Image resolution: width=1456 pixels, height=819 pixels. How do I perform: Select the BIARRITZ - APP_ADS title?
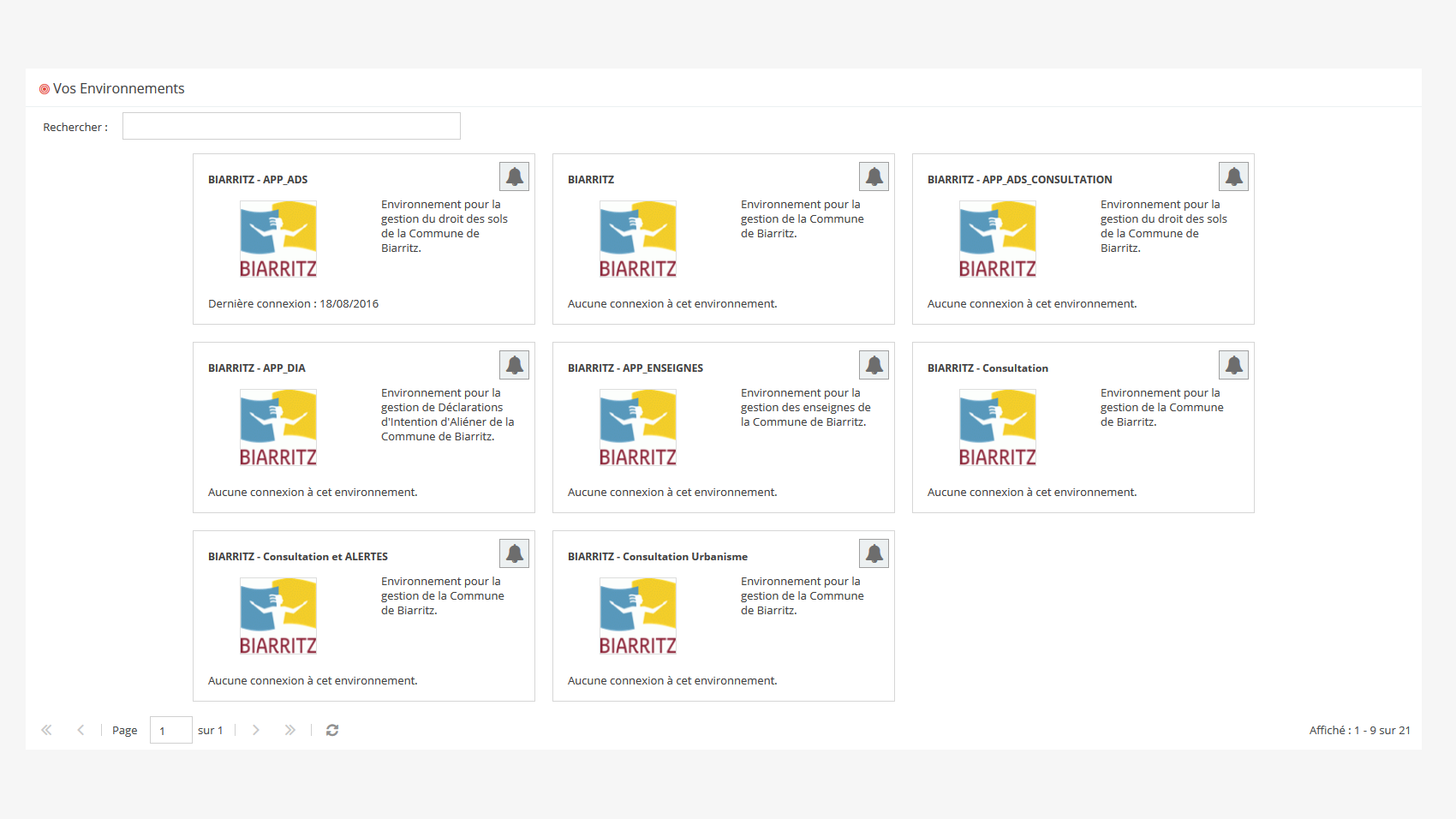click(258, 180)
